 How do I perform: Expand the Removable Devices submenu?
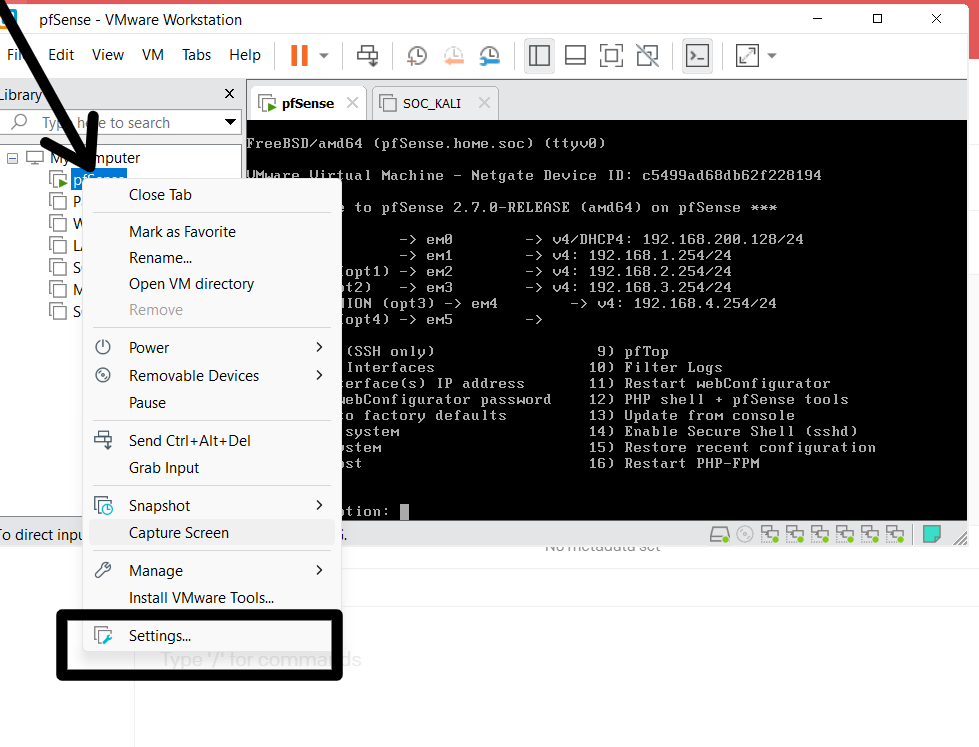212,375
